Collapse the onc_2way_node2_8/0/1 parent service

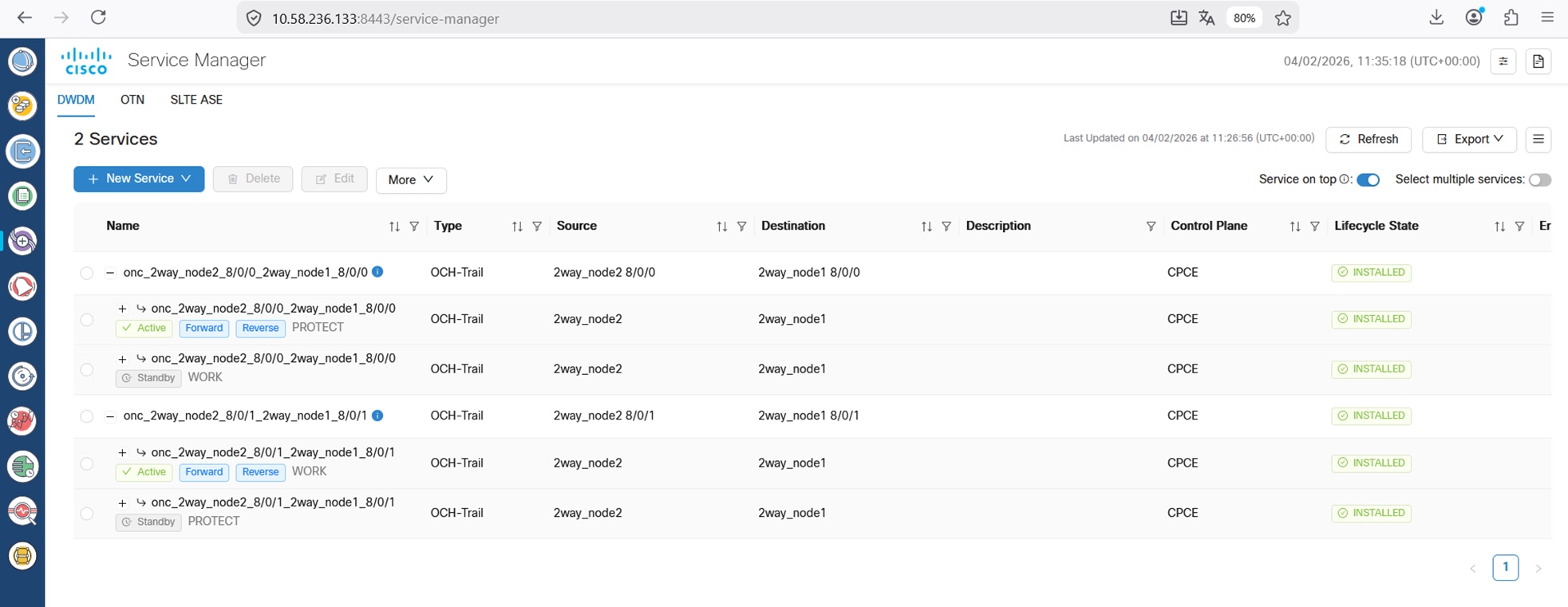click(110, 416)
